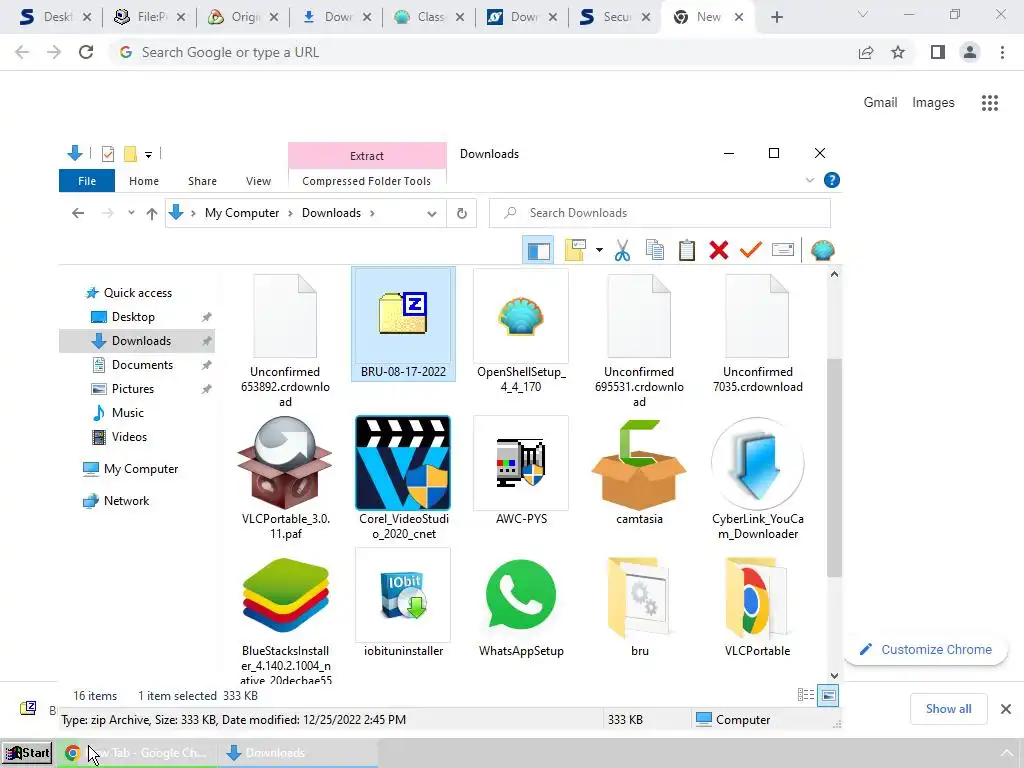Open Compressed Folder Tools tab
This screenshot has width=1024, height=768.
(366, 181)
